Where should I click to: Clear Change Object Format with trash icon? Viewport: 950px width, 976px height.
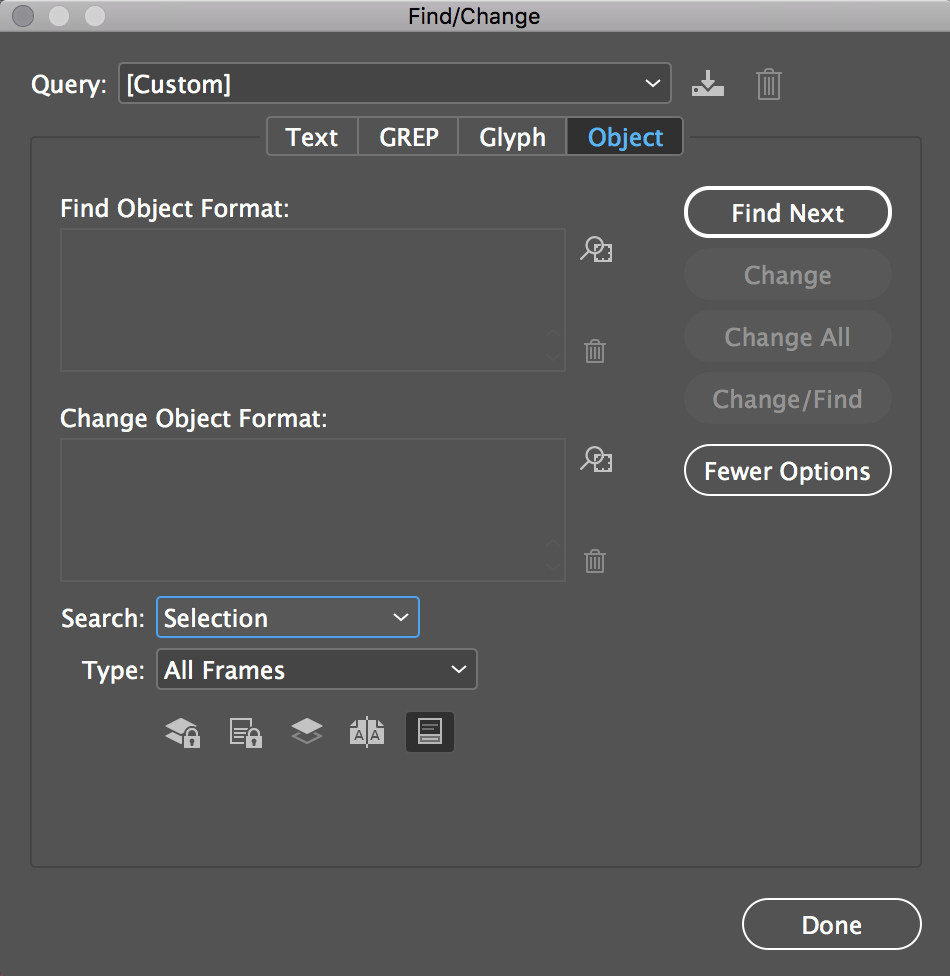[x=595, y=561]
